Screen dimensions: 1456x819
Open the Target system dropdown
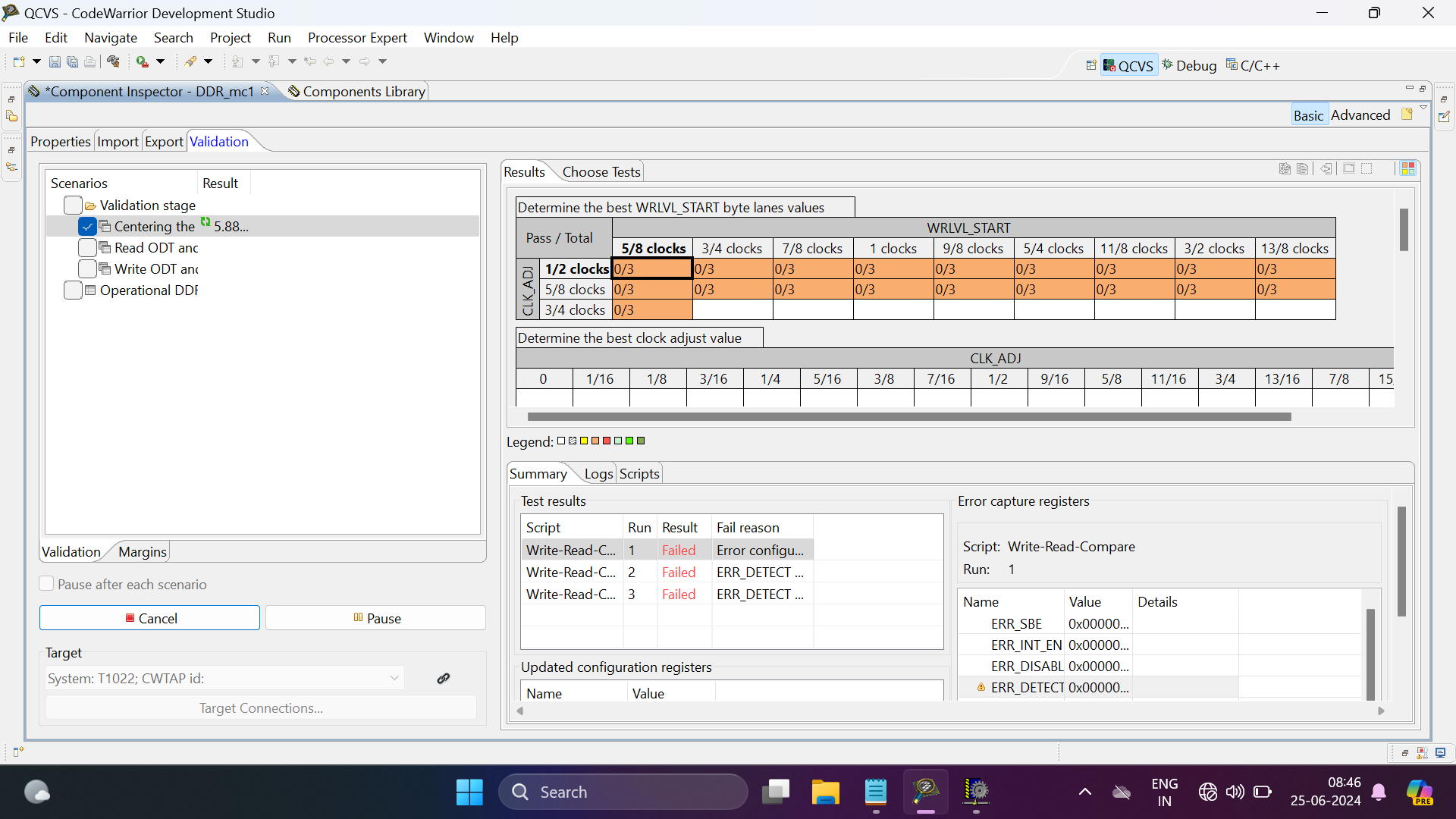pos(394,679)
